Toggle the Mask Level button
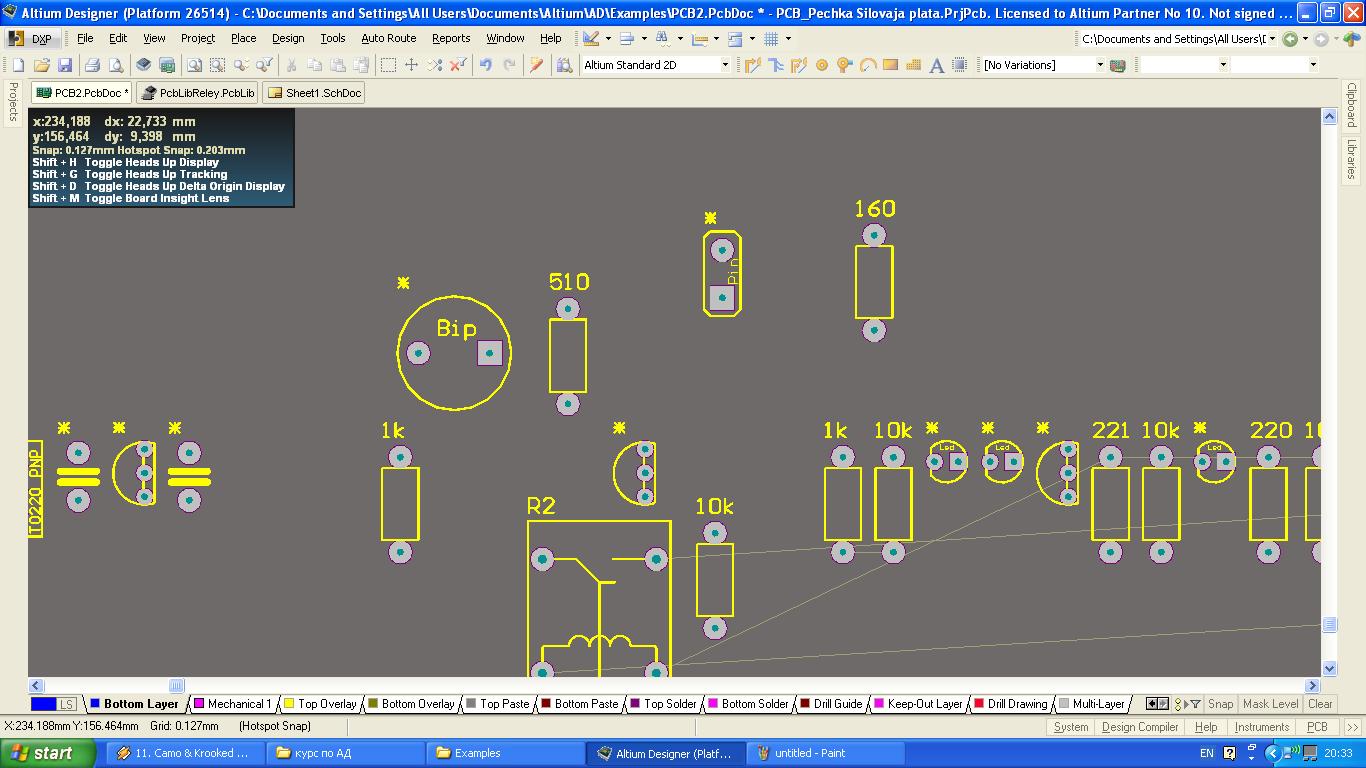The height and width of the screenshot is (768, 1366). click(x=1270, y=704)
